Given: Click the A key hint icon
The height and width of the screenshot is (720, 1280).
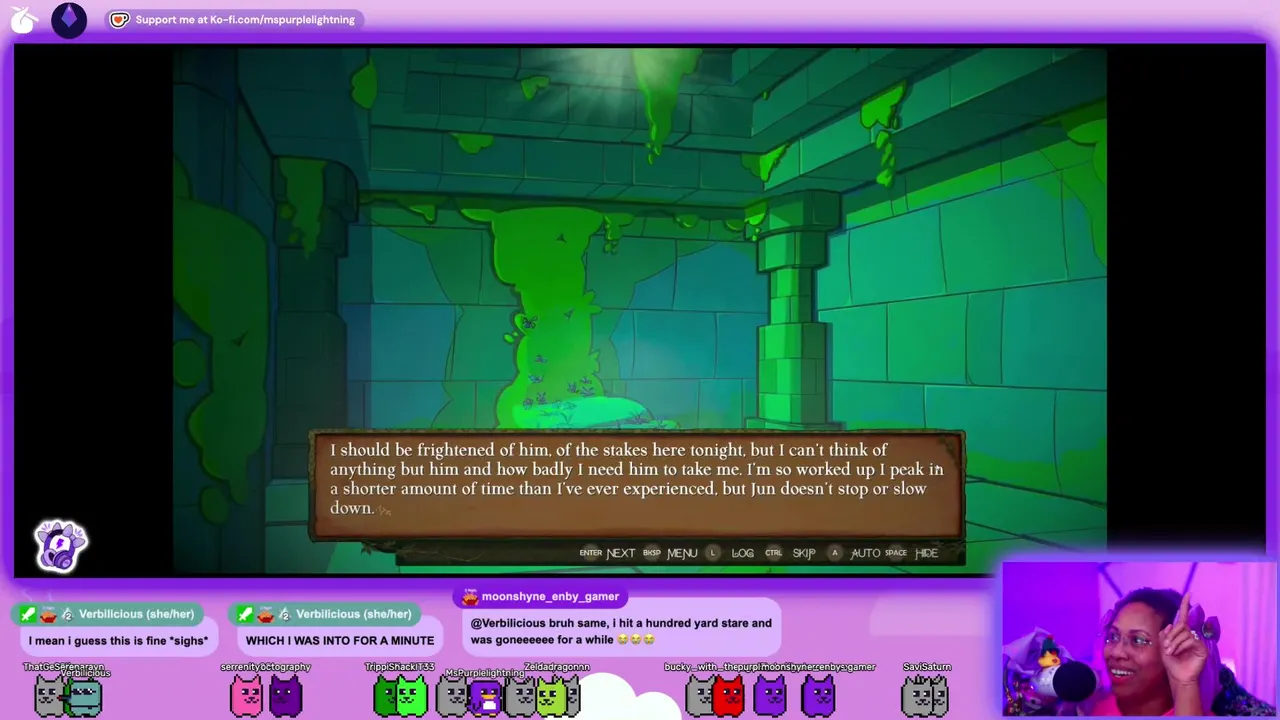Looking at the screenshot, I should [x=835, y=553].
